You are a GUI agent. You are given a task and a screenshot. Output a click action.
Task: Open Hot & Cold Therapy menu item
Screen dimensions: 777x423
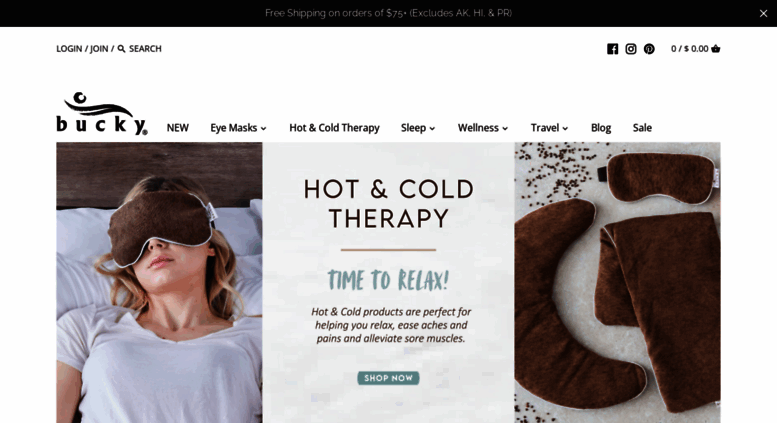point(334,128)
